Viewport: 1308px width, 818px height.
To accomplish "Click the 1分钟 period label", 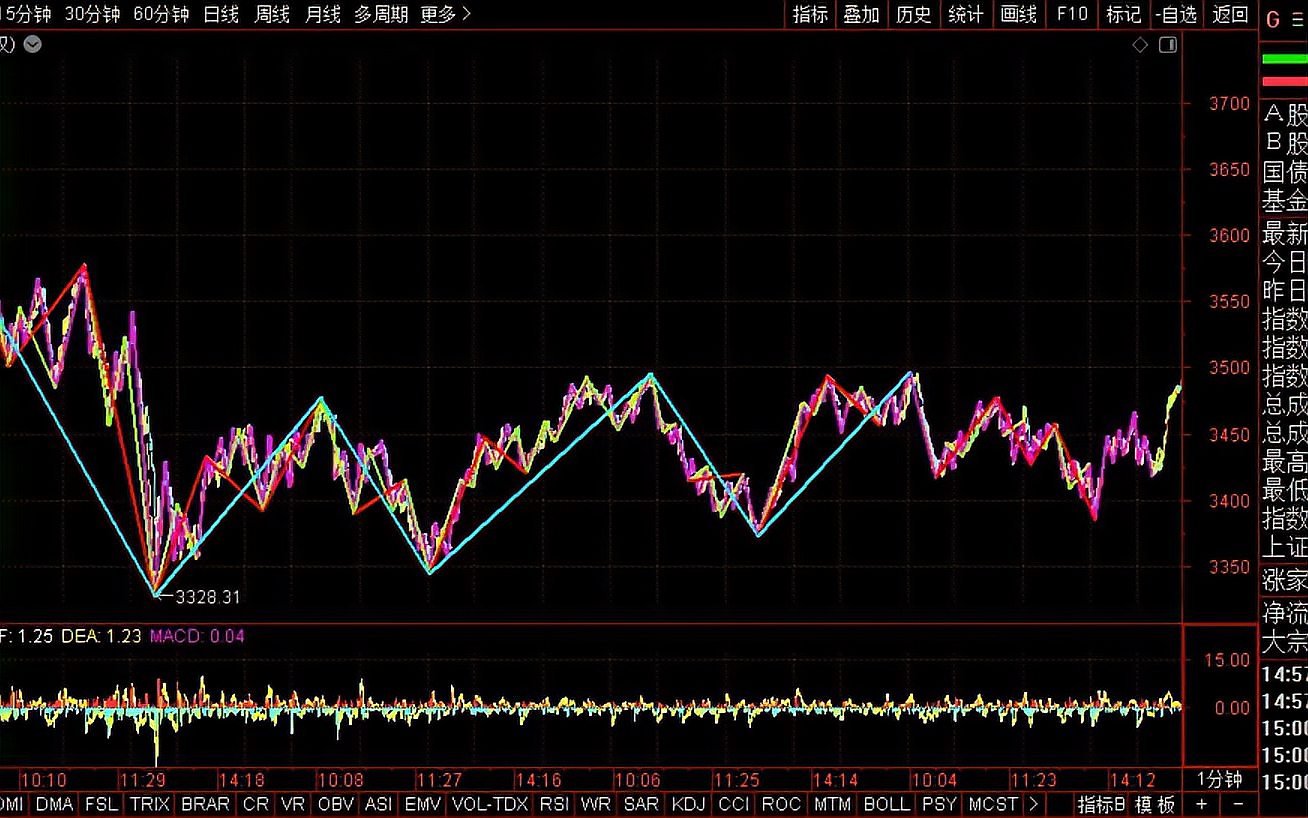I will (x=1220, y=780).
